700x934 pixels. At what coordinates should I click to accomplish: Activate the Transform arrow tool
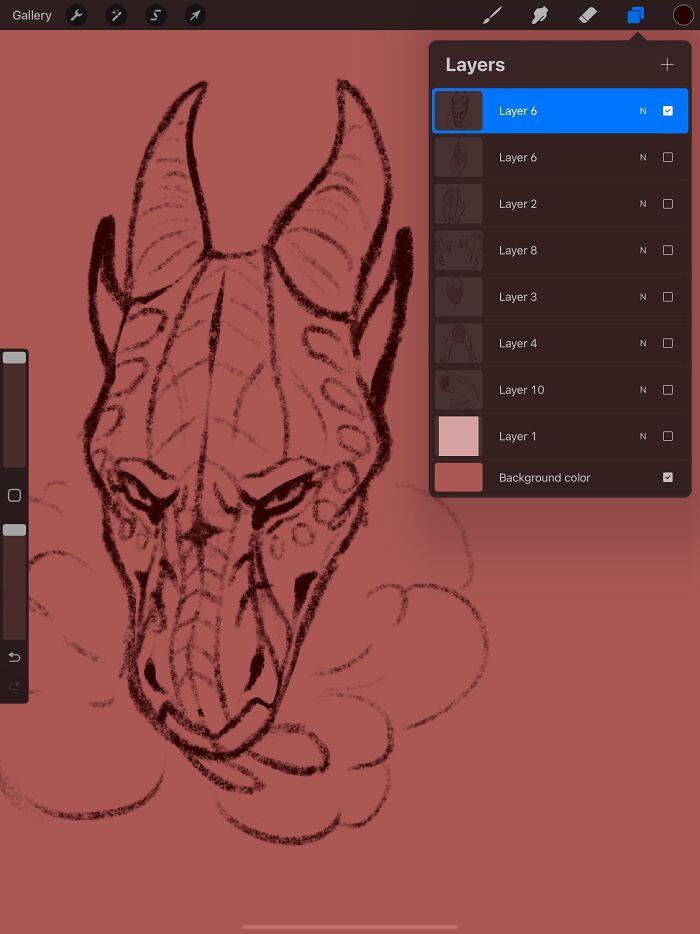196,15
